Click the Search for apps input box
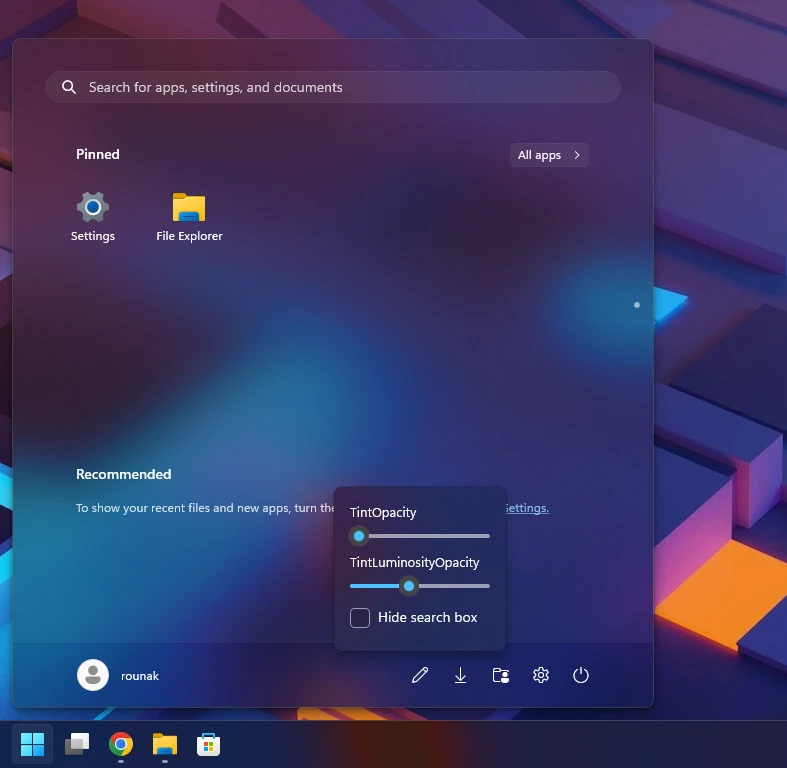 pyautogui.click(x=333, y=87)
